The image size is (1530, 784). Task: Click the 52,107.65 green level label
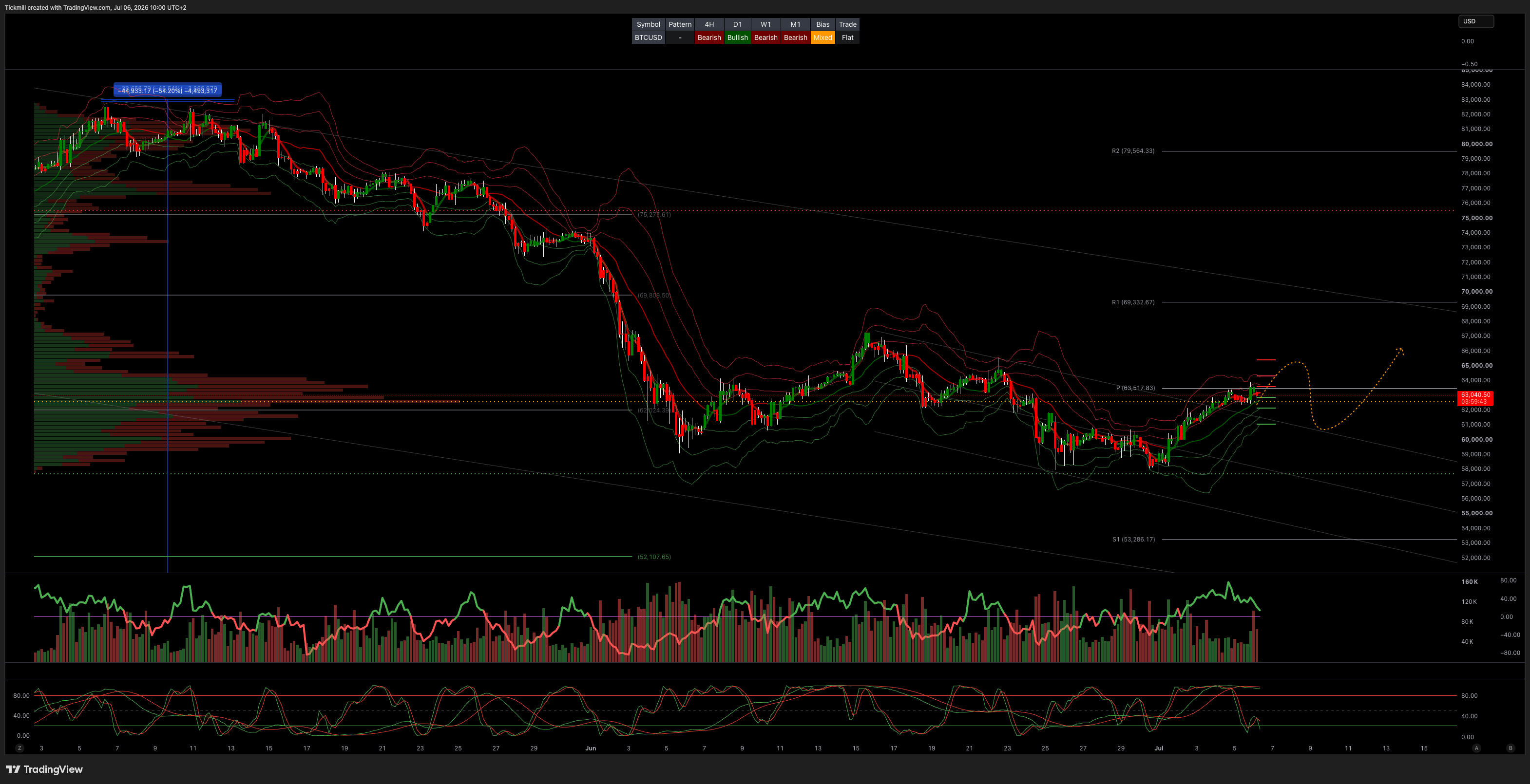pyautogui.click(x=654, y=557)
